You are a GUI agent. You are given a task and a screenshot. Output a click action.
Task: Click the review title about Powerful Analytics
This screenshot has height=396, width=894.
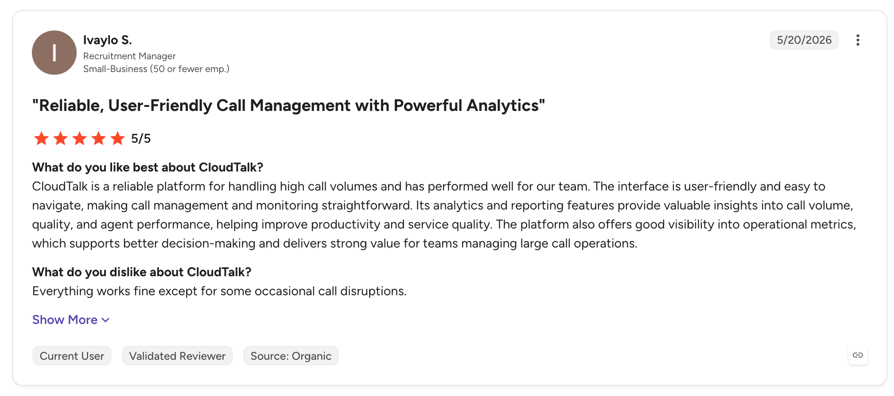(288, 105)
